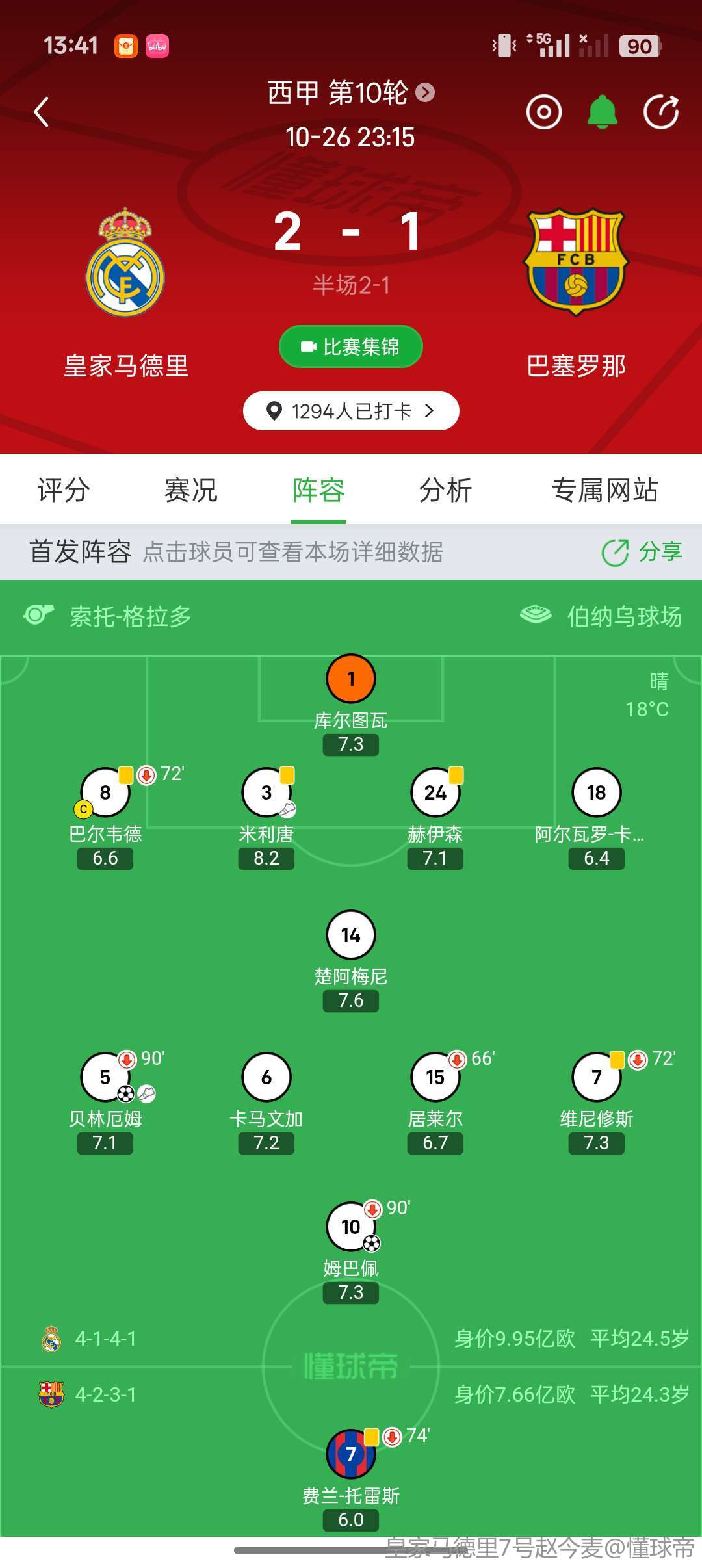Viewport: 702px width, 1568px height.
Task: Tap the referee whistle icon
Action: click(38, 615)
